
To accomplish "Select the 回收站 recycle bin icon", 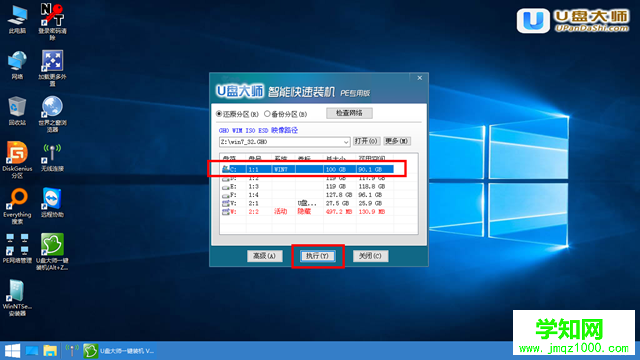I will pyautogui.click(x=17, y=111).
